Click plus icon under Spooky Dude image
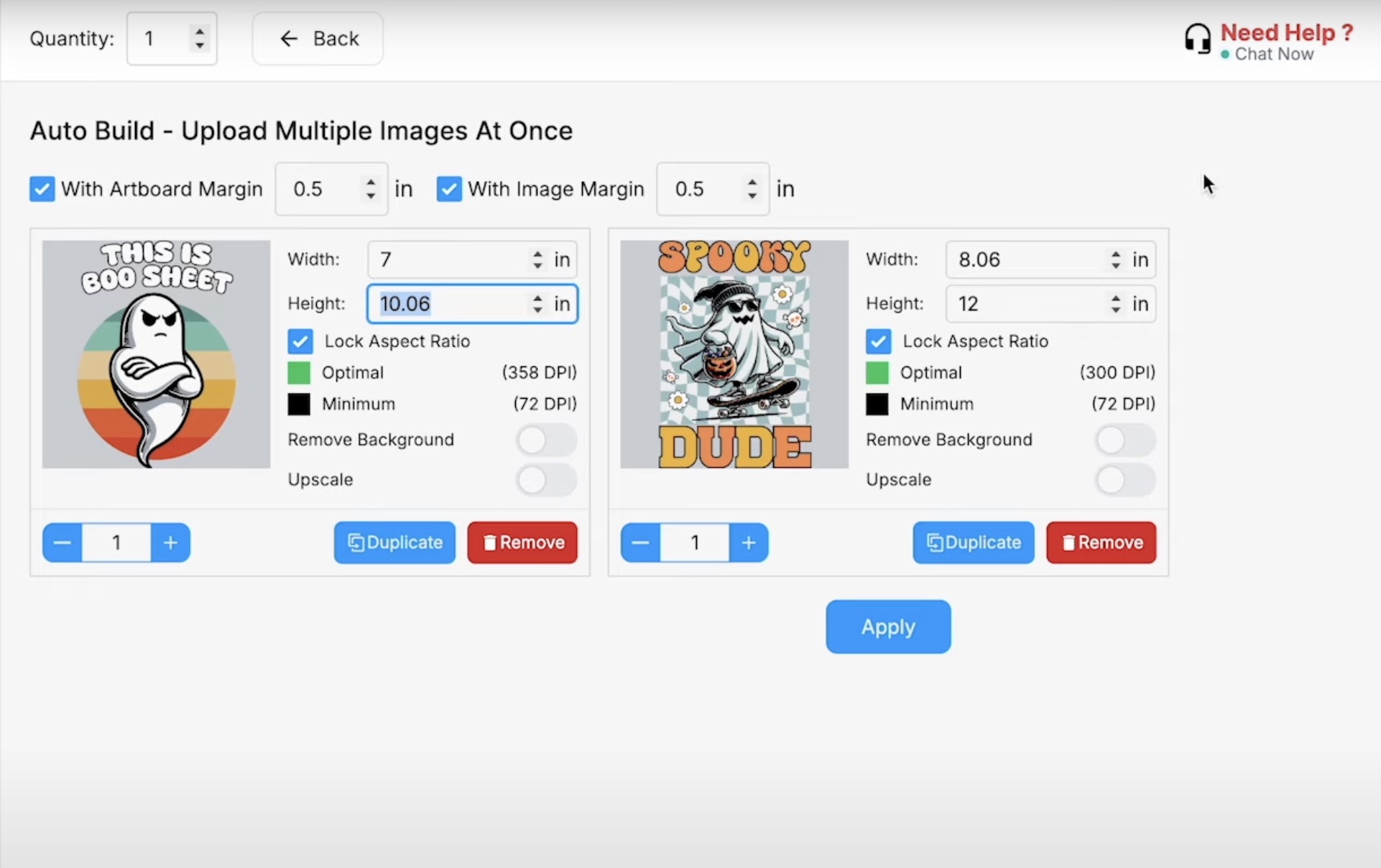Image resolution: width=1381 pixels, height=868 pixels. coord(749,542)
